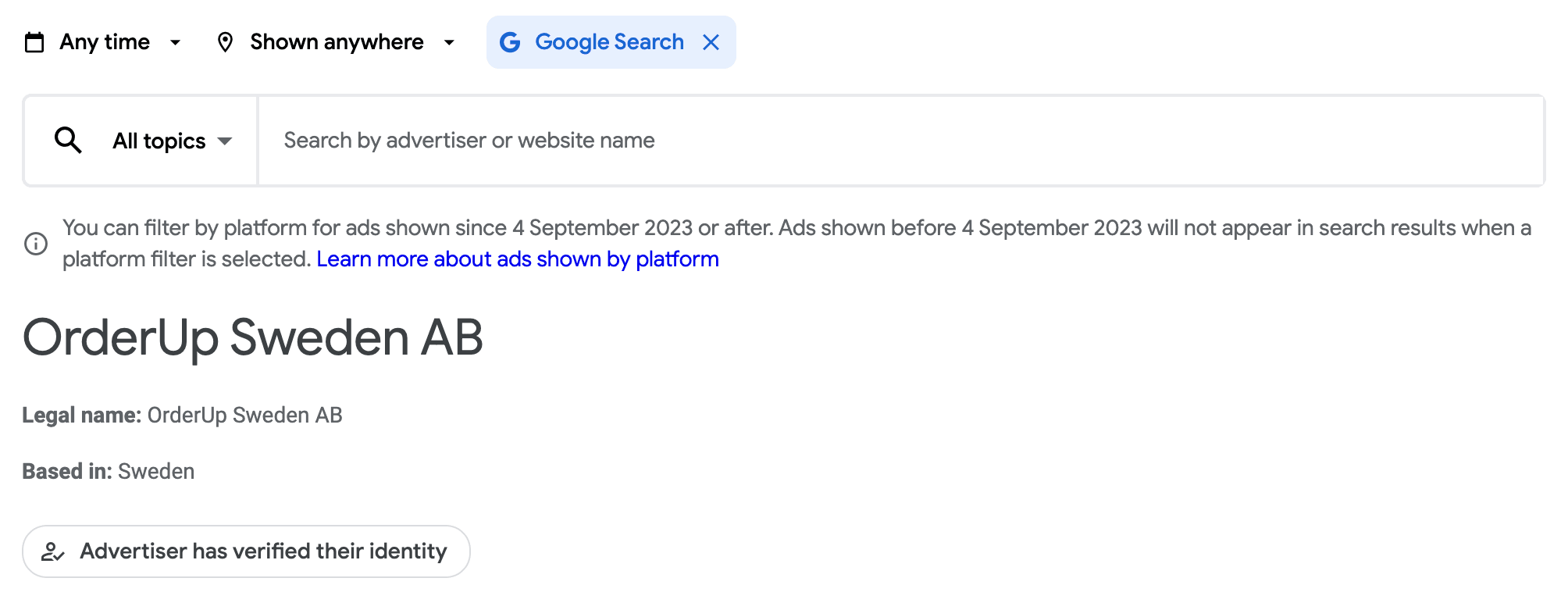This screenshot has width=1568, height=603.
Task: Click the calendar icon beside Any time
Action: (x=34, y=42)
